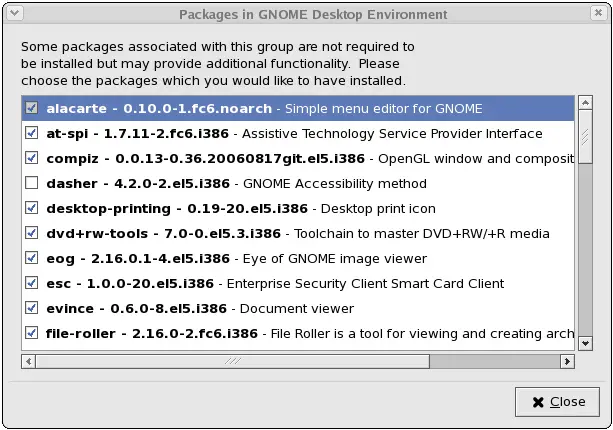Screen dimensions: 613x430
Task: Uncheck the file-roller package checkbox
Action: pos(31,333)
